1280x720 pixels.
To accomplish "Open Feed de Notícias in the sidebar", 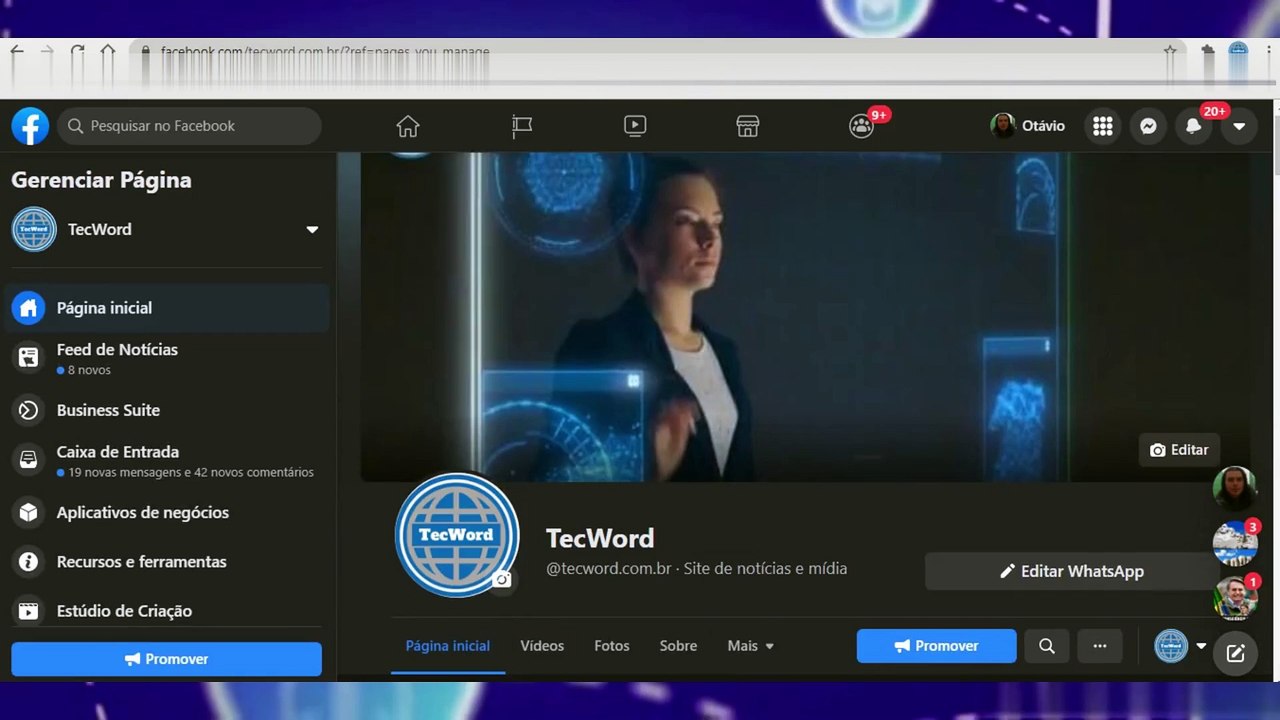I will click(167, 358).
